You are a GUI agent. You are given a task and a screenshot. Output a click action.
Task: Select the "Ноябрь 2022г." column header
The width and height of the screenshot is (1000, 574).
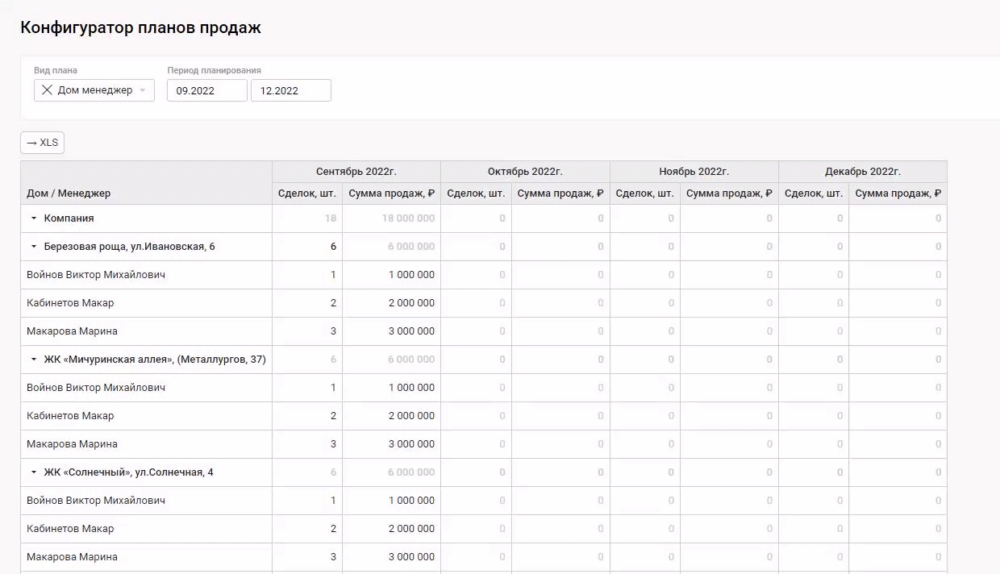pos(694,172)
